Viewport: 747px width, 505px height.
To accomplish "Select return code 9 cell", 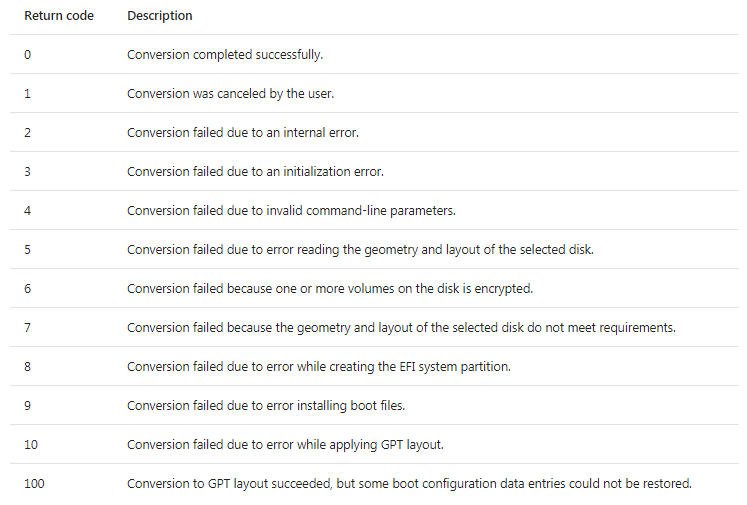I will click(x=27, y=406).
